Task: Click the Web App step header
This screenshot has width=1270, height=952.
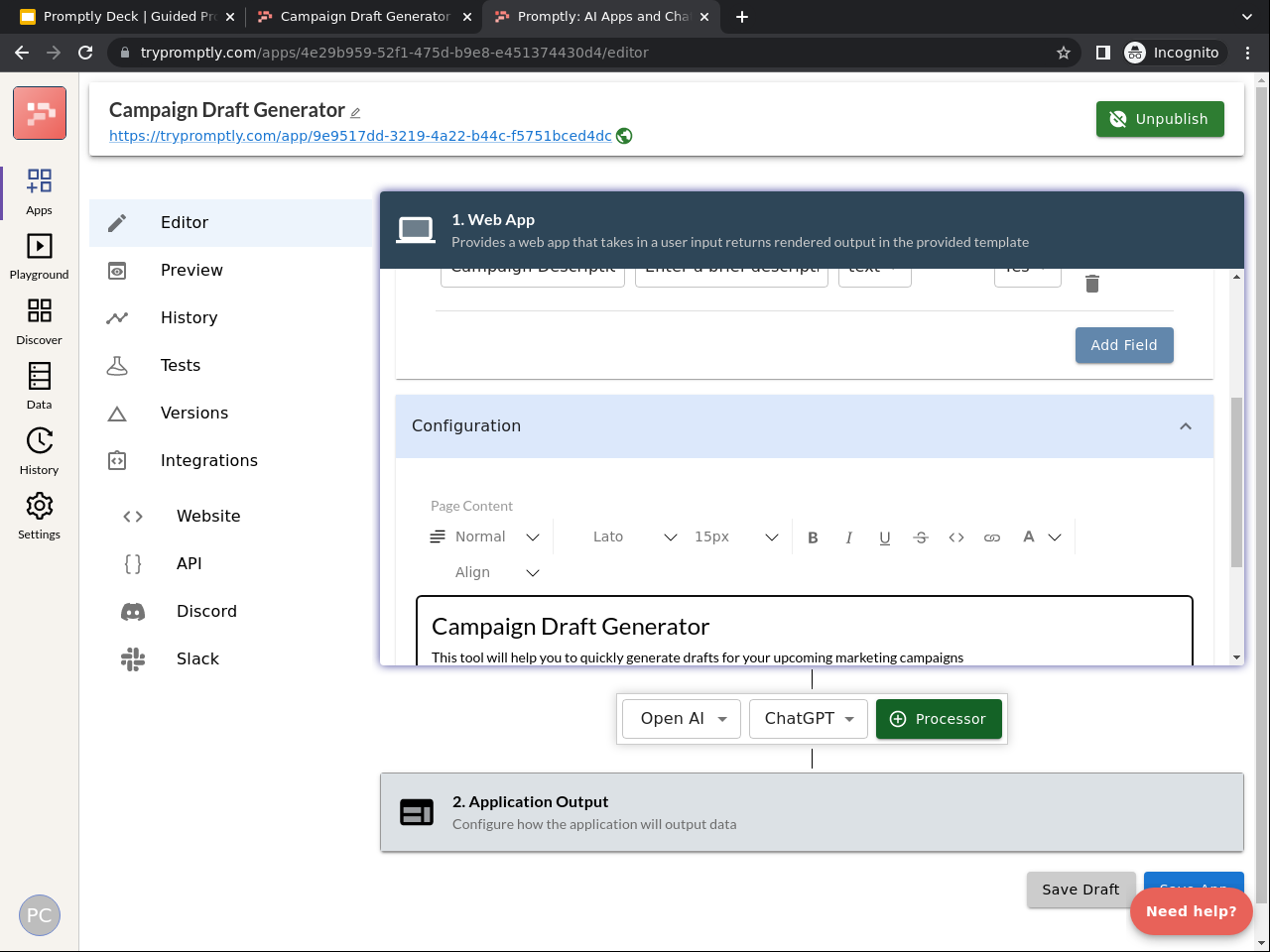Action: [812, 230]
